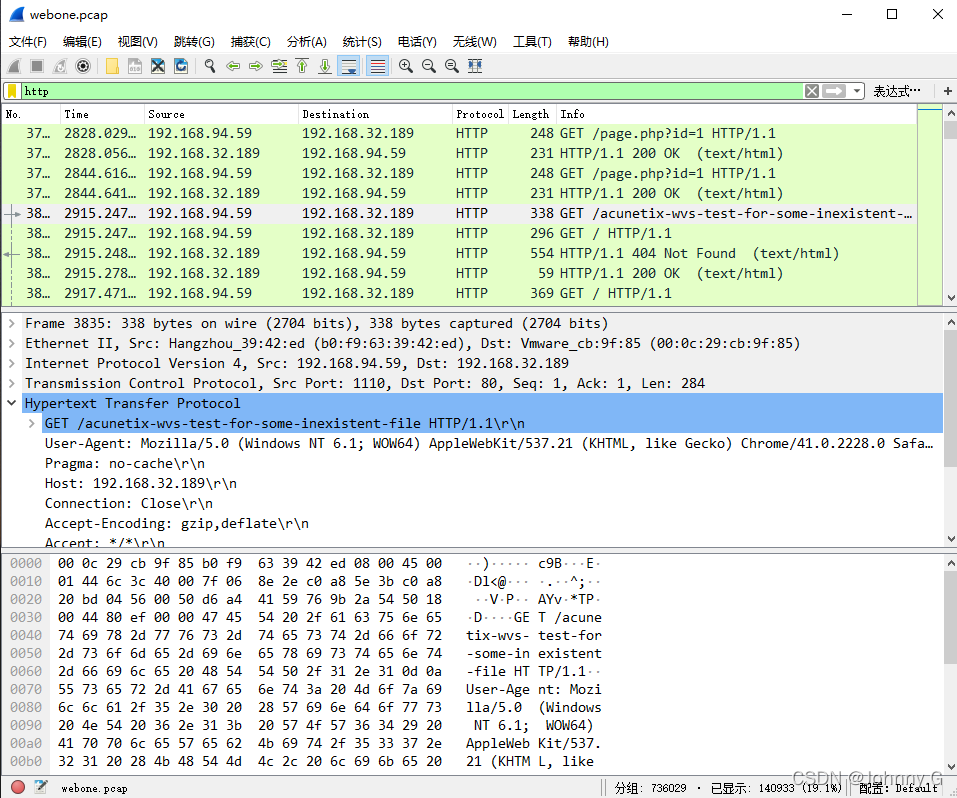
Task: Stop the running capture
Action: [37, 66]
